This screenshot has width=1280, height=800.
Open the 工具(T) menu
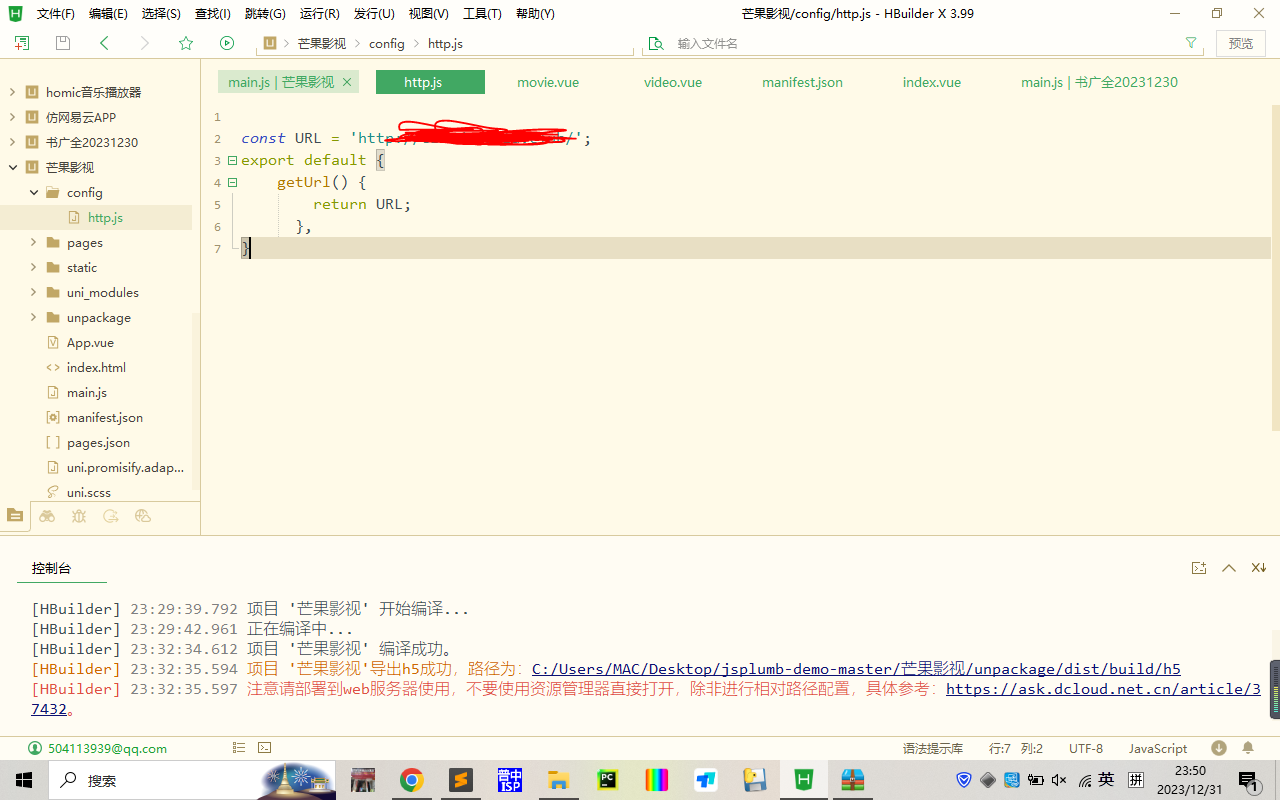click(482, 14)
